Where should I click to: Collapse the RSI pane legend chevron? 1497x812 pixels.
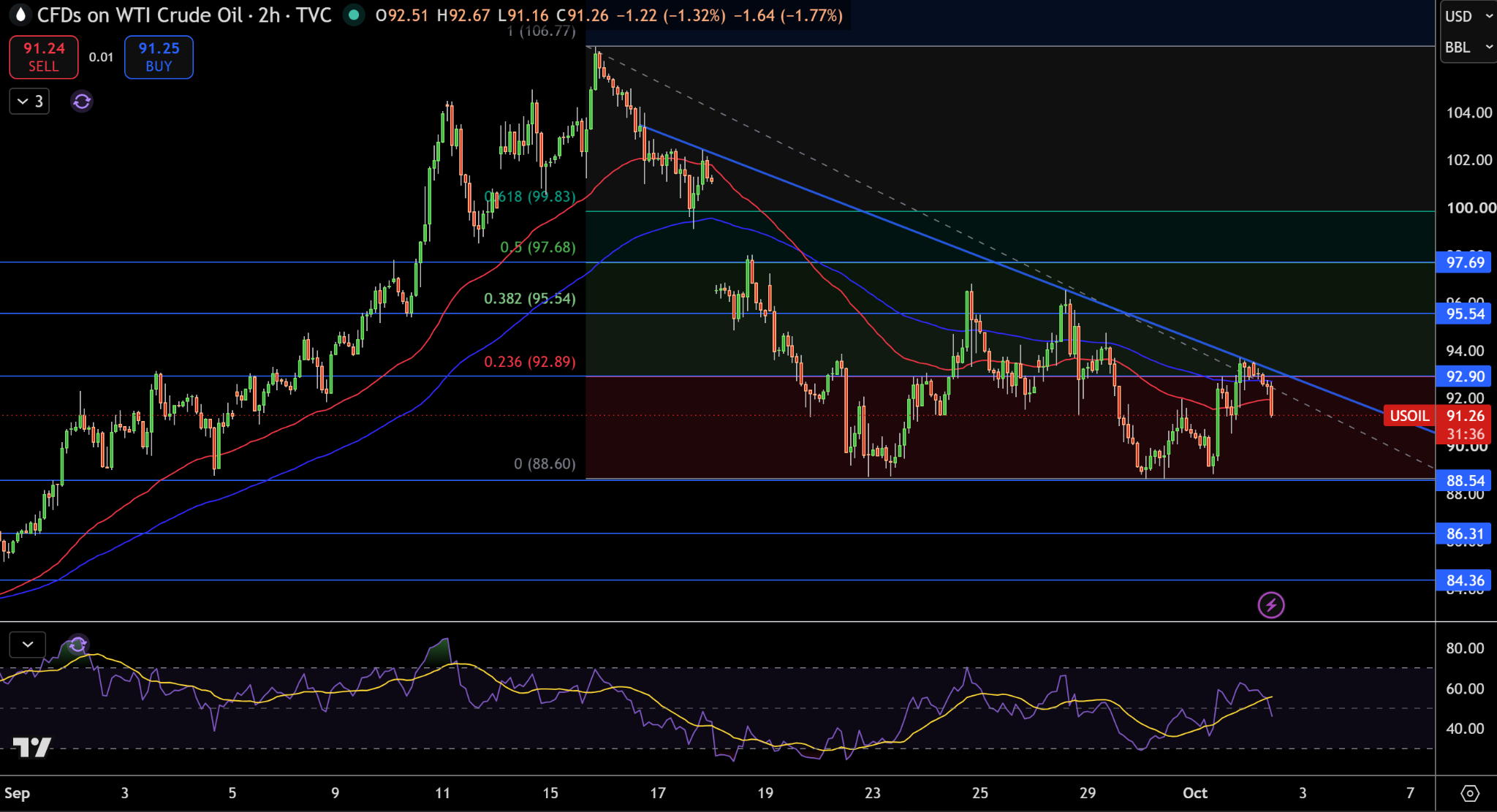28,645
